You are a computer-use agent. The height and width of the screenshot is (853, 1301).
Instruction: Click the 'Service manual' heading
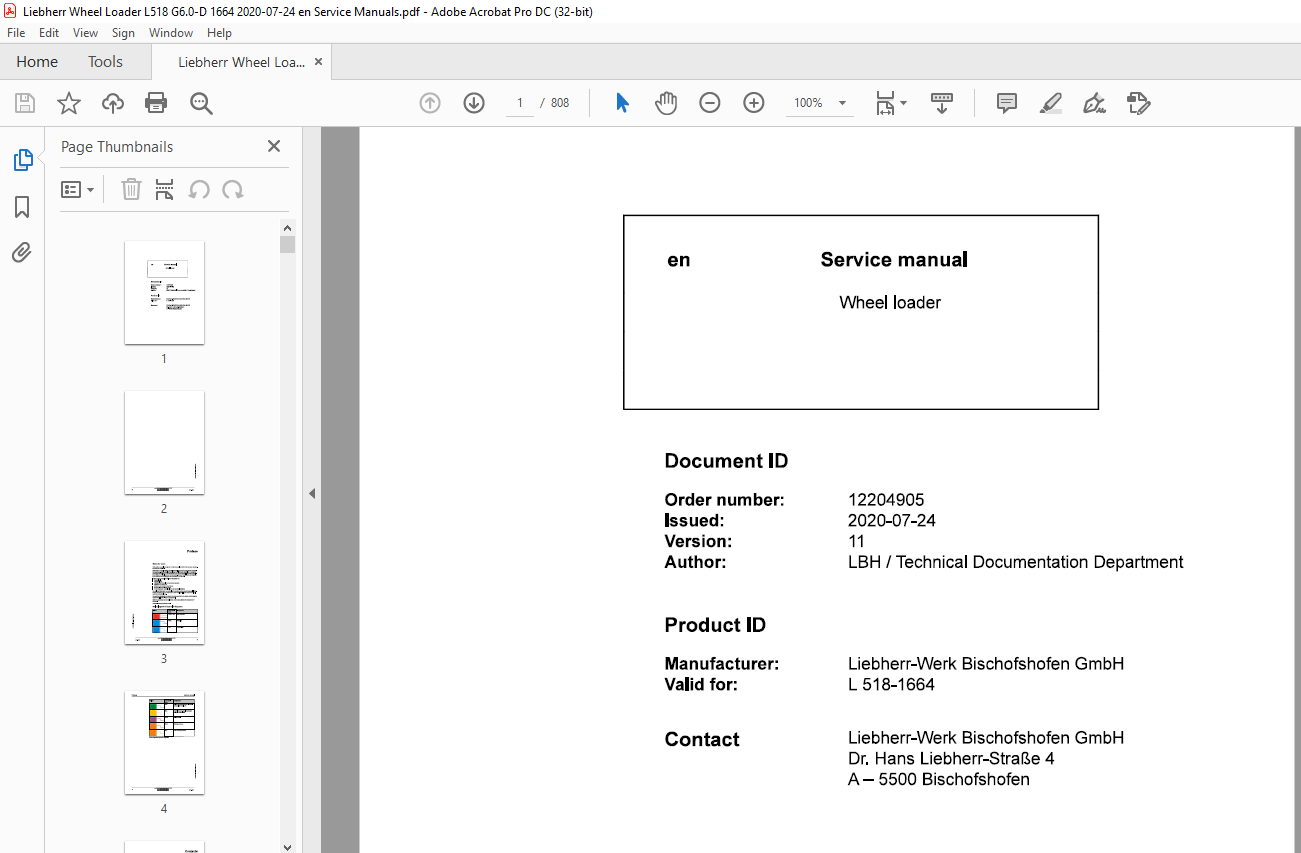(894, 260)
